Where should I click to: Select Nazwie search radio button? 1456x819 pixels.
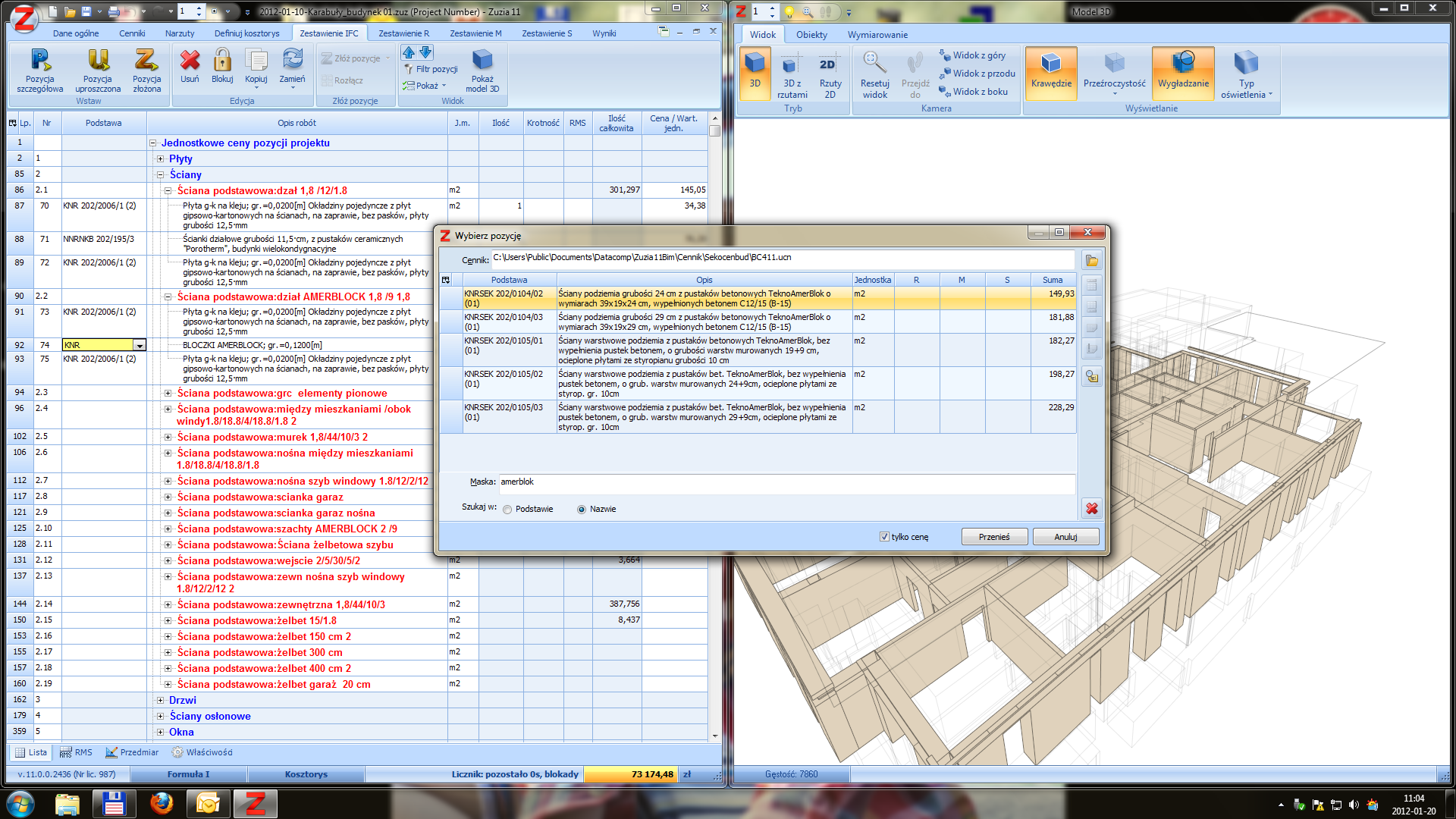[x=582, y=510]
